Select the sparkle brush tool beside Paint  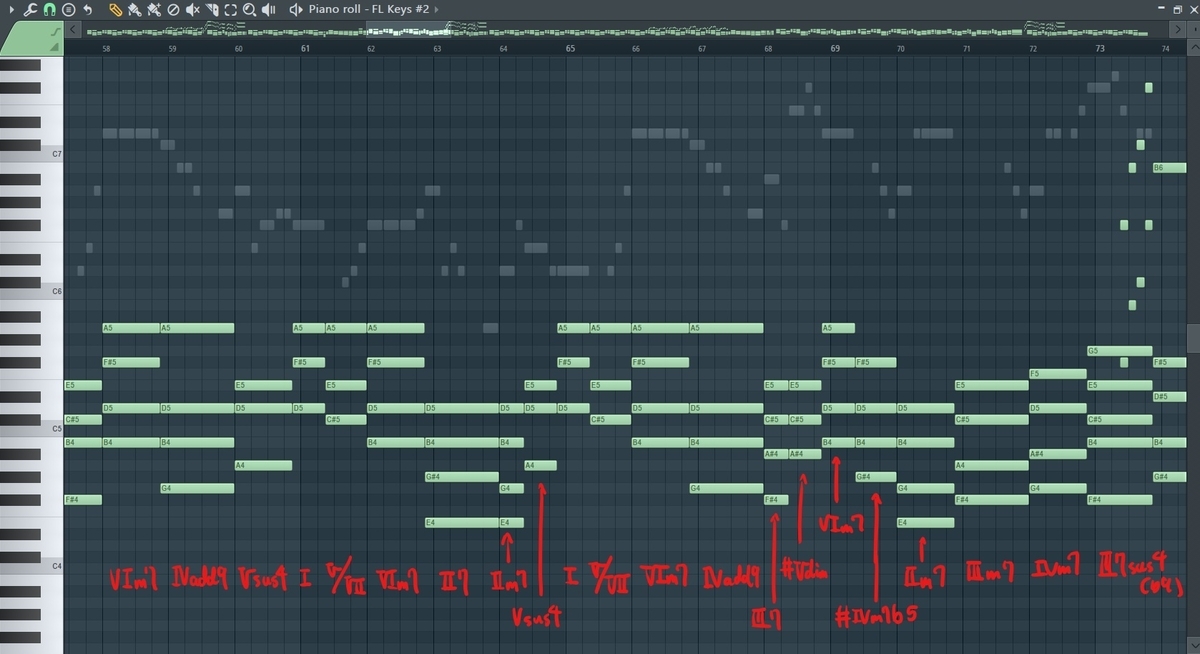(x=153, y=9)
